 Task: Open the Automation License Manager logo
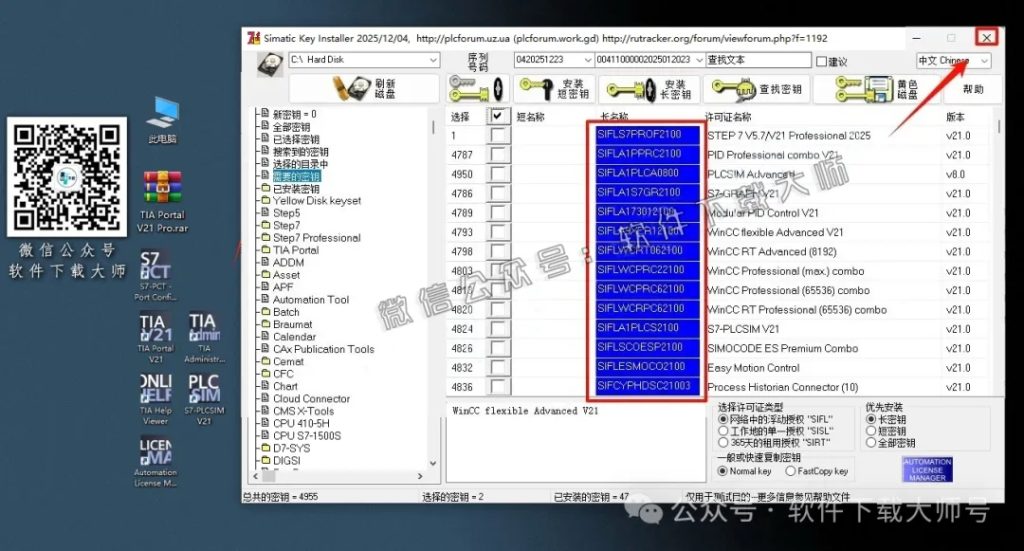[927, 469]
